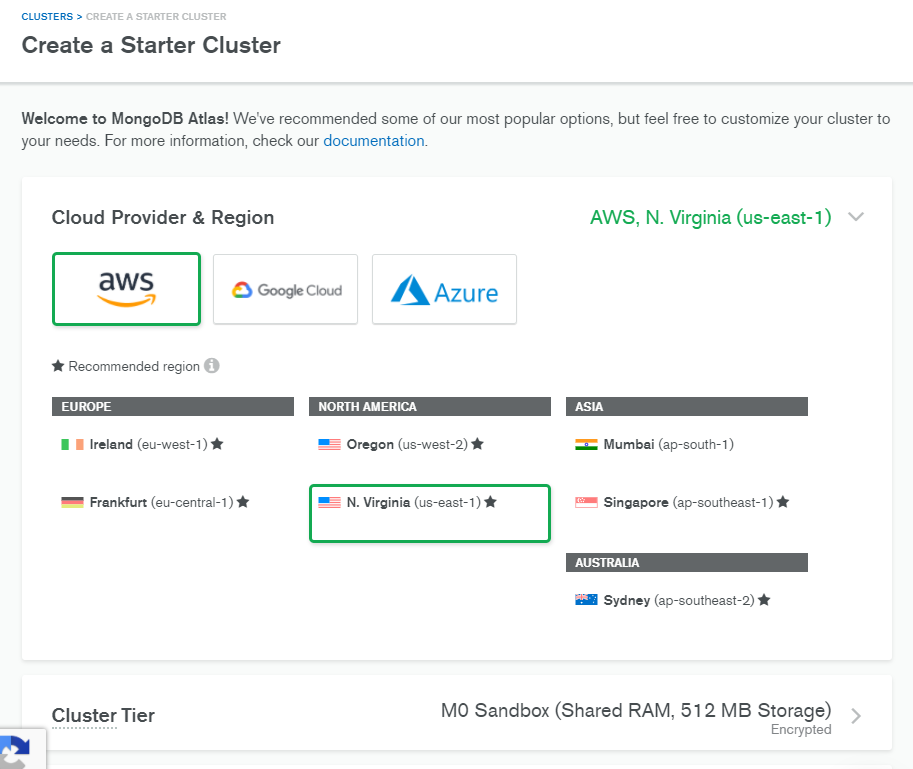
Task: Select N. Virginia (us-east-1) region
Action: (x=430, y=513)
